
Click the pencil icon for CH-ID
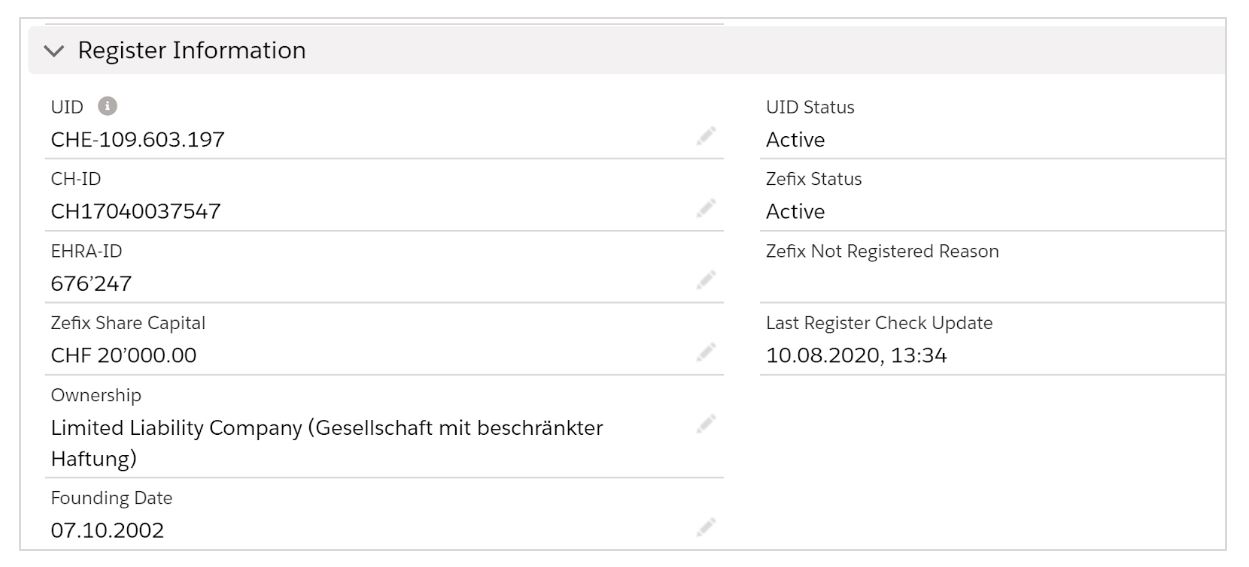click(x=706, y=209)
